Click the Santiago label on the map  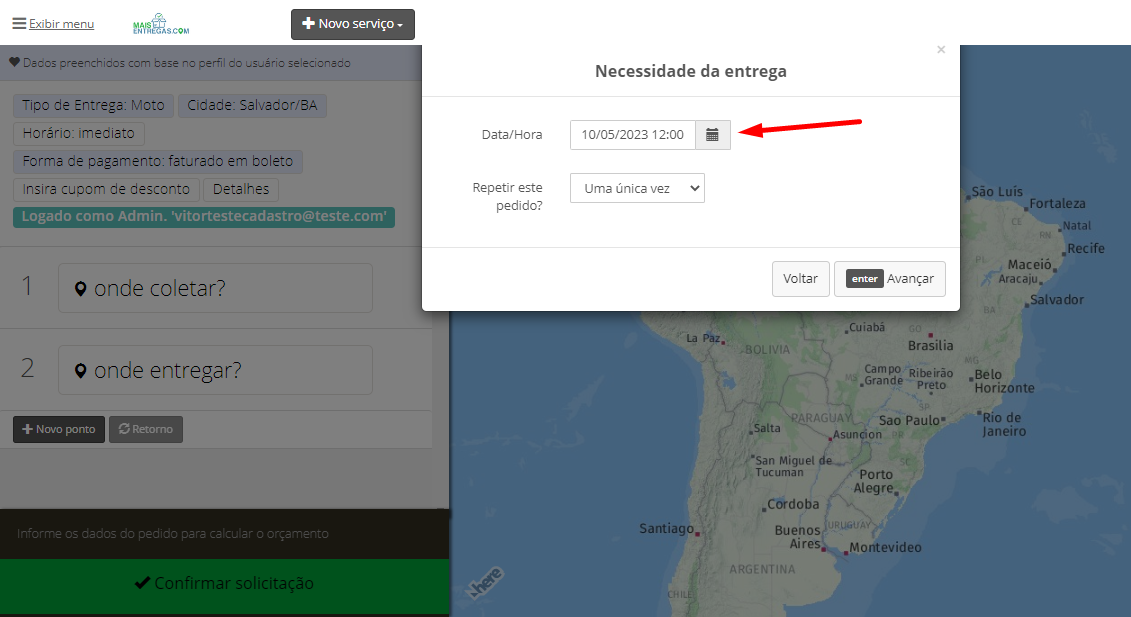pyautogui.click(x=666, y=528)
